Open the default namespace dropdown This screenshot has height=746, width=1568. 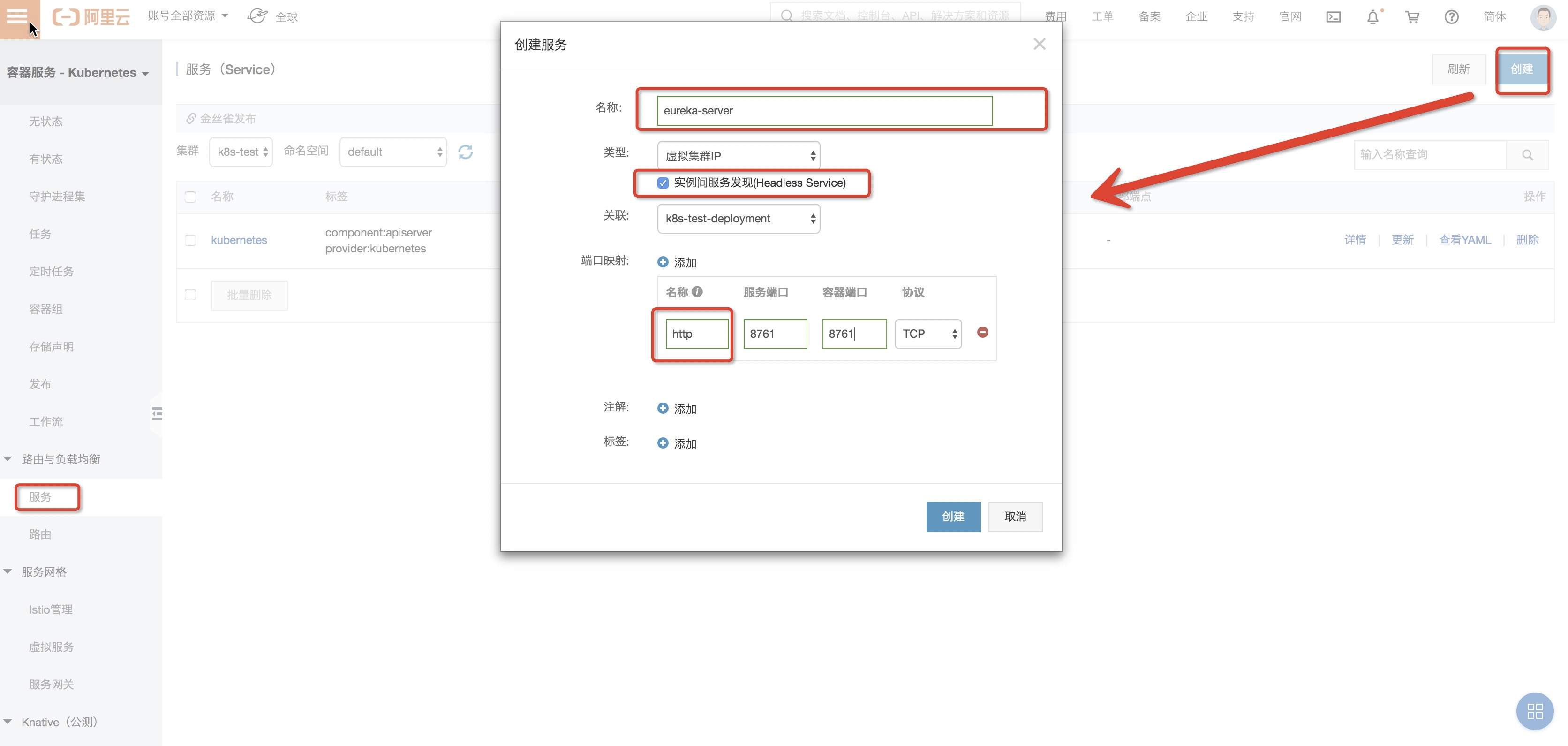[393, 152]
